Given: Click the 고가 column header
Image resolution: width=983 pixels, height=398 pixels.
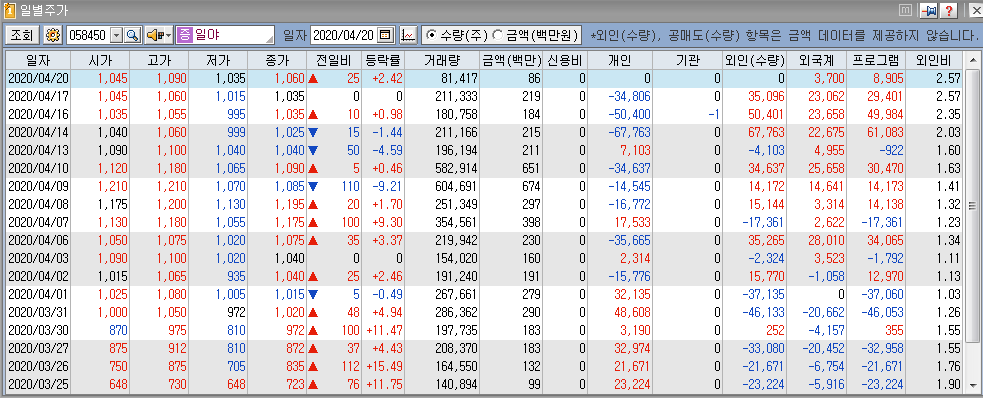Looking at the screenshot, I should pyautogui.click(x=159, y=61).
